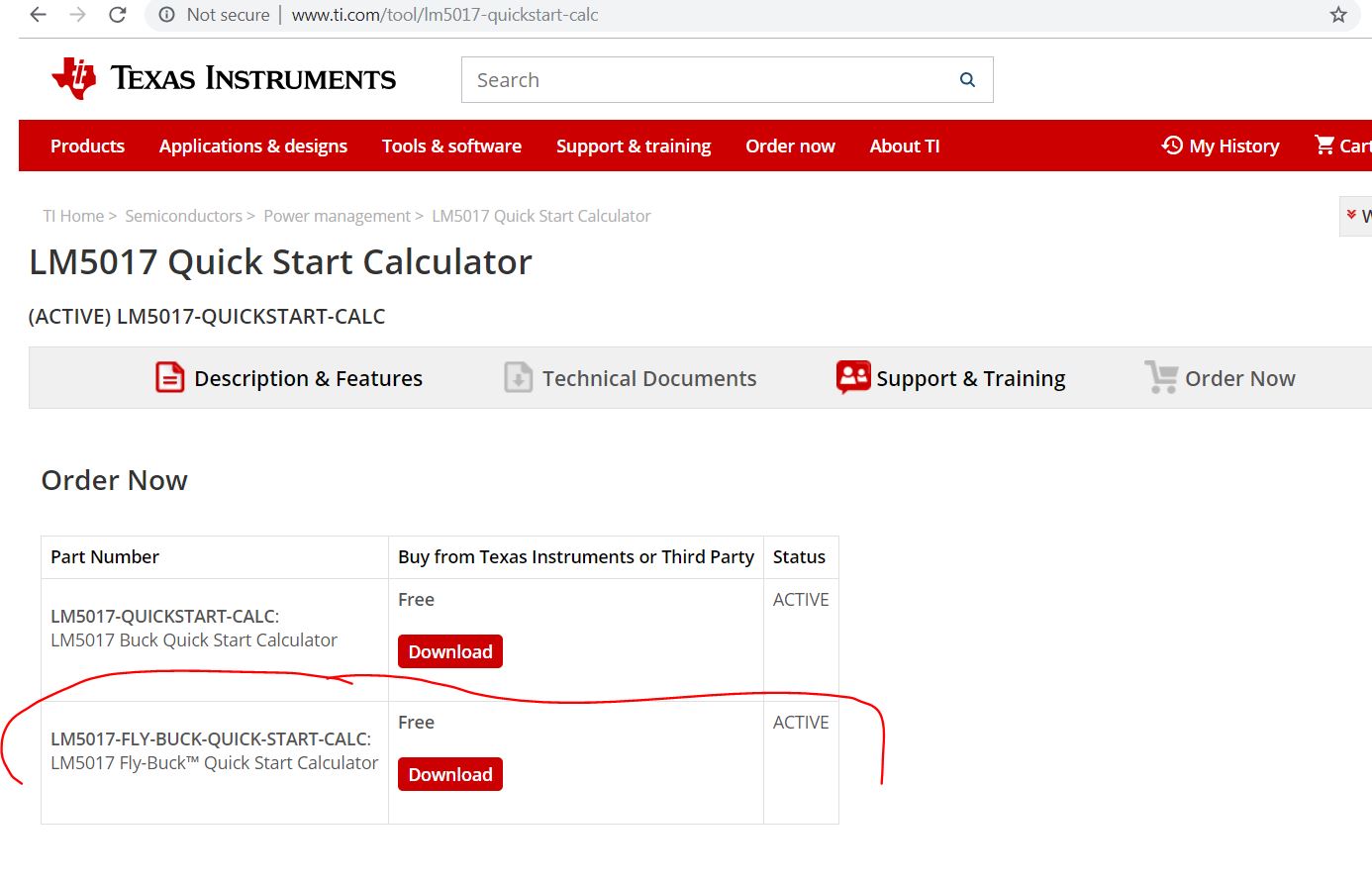Click (ACTIVE) LM5017-QUICKSTART-CALC subtitle

[x=207, y=317]
